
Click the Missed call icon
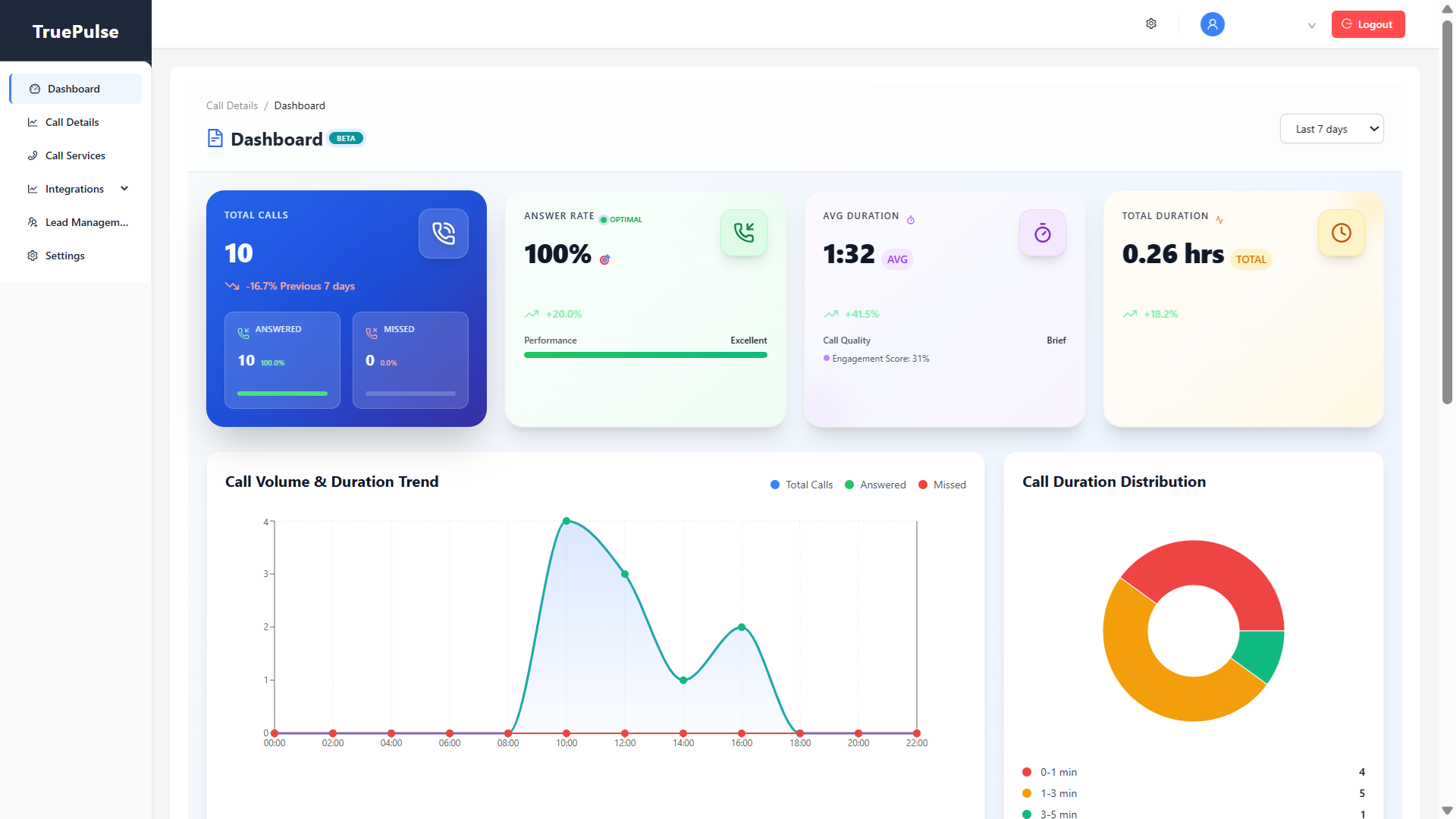[372, 333]
